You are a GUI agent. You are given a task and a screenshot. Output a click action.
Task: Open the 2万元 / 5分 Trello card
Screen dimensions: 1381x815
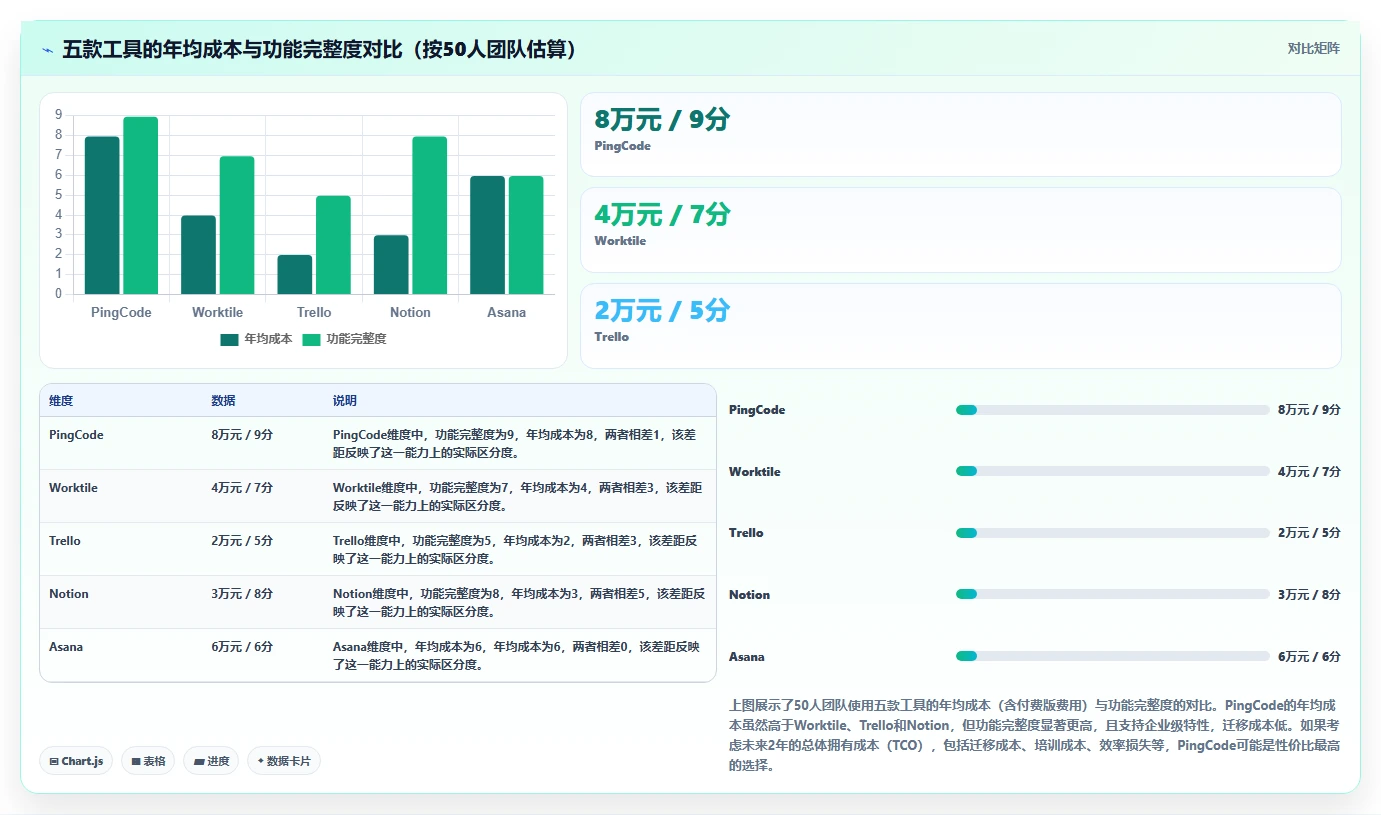click(x=960, y=326)
